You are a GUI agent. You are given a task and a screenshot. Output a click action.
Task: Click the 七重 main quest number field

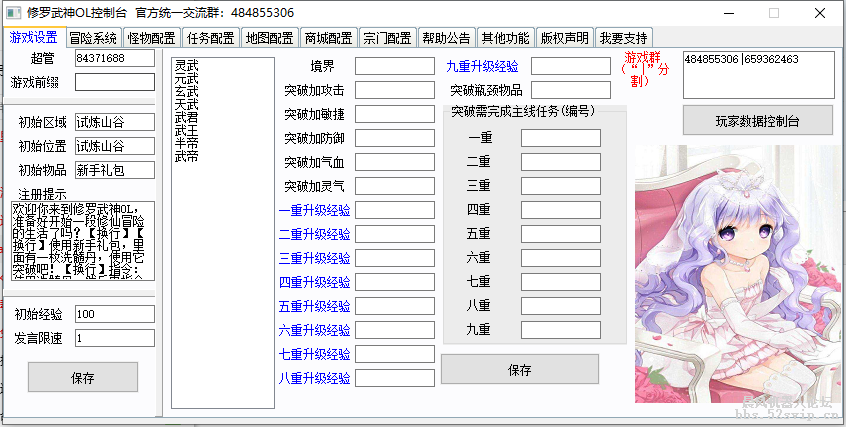coord(561,282)
